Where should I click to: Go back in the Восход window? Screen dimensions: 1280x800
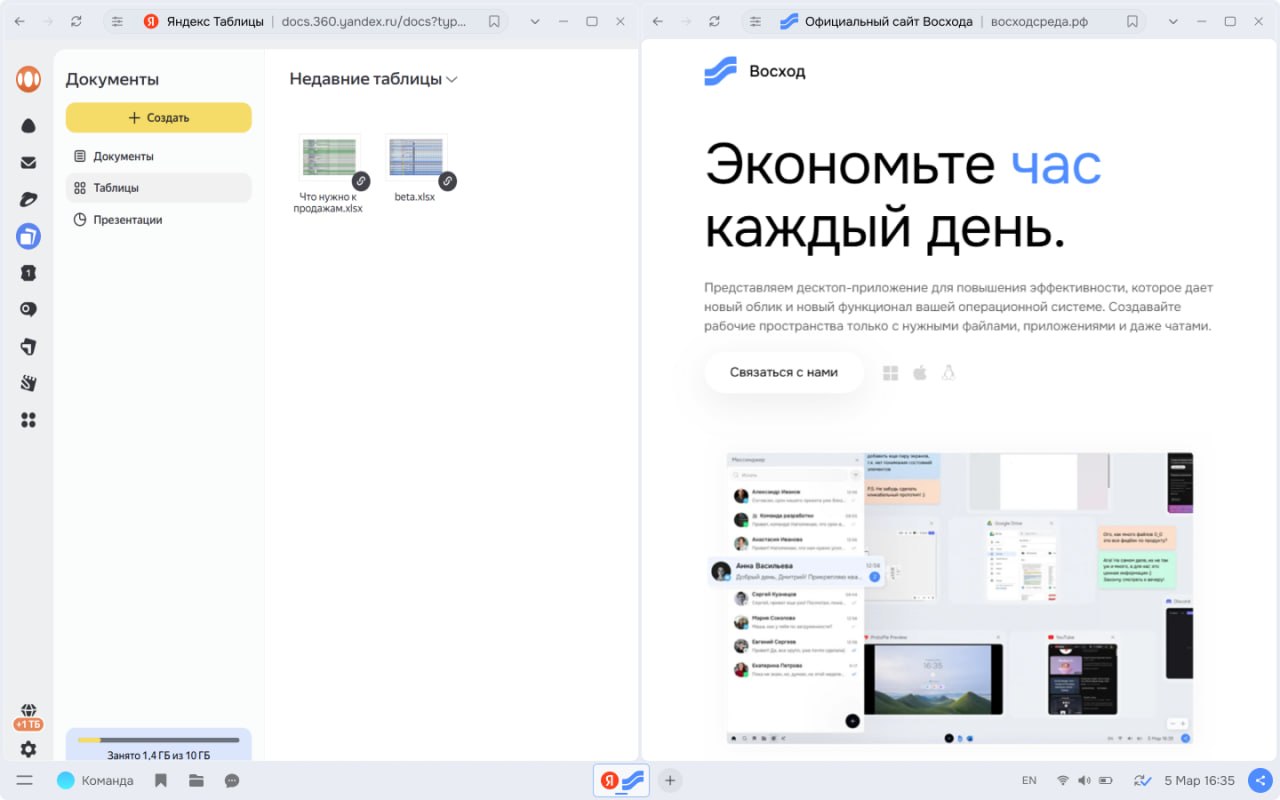point(657,21)
